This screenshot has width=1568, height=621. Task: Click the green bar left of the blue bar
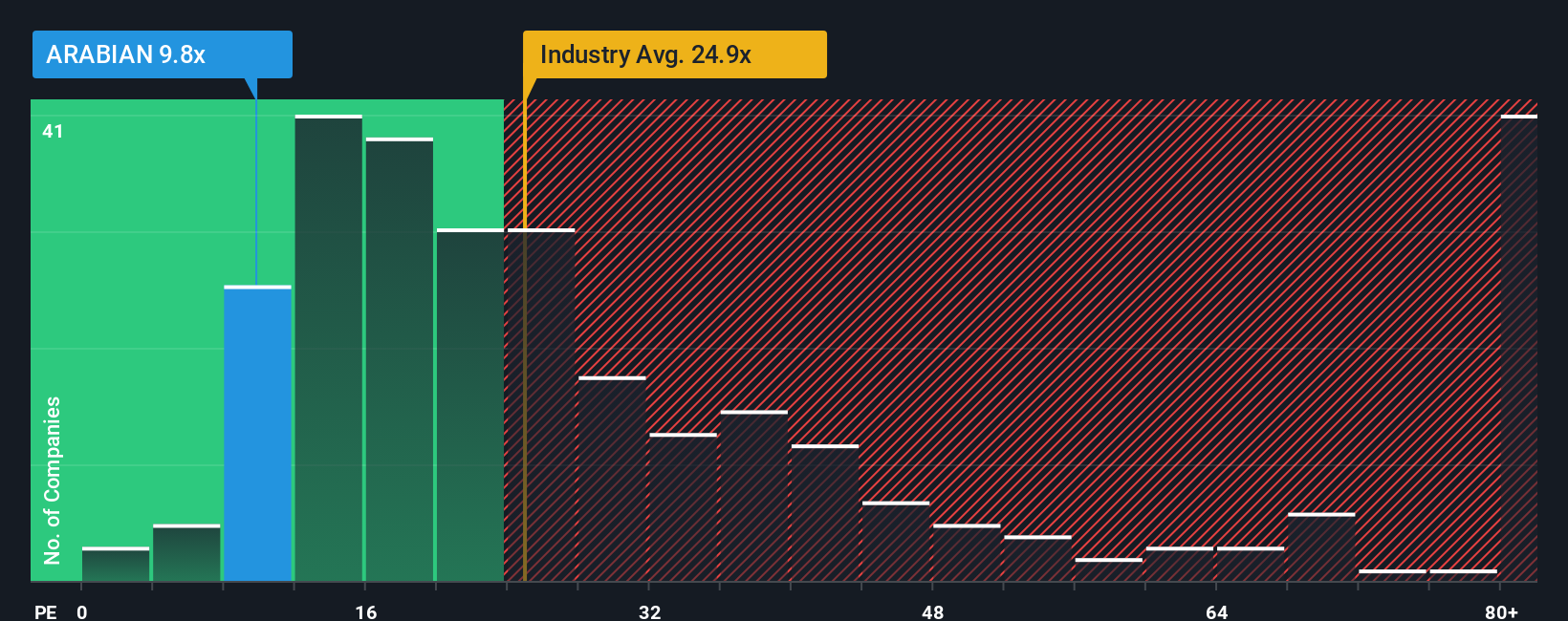(x=186, y=552)
